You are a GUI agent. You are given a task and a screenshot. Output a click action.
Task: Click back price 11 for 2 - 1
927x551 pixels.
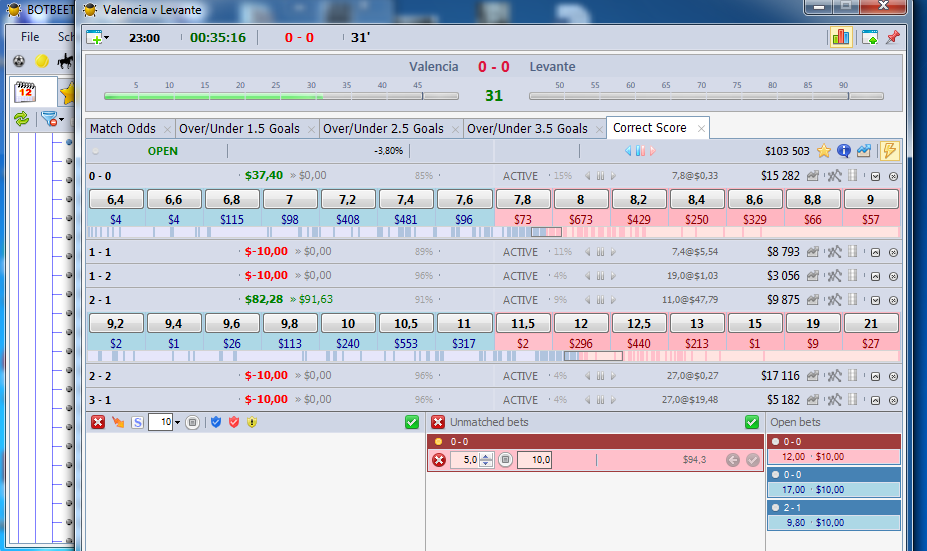tap(464, 324)
